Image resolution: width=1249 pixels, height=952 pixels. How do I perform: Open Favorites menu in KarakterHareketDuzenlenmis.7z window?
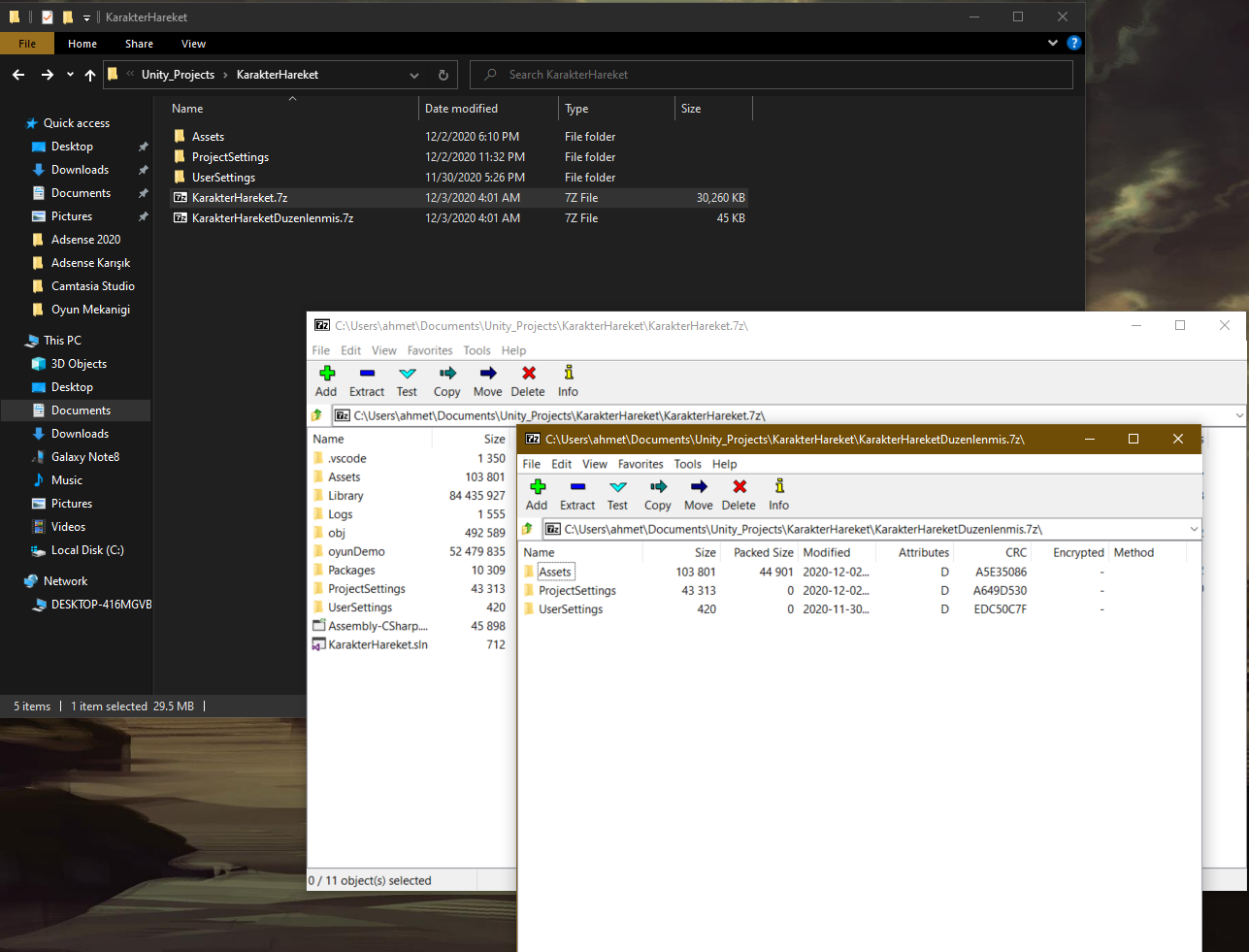tap(641, 464)
